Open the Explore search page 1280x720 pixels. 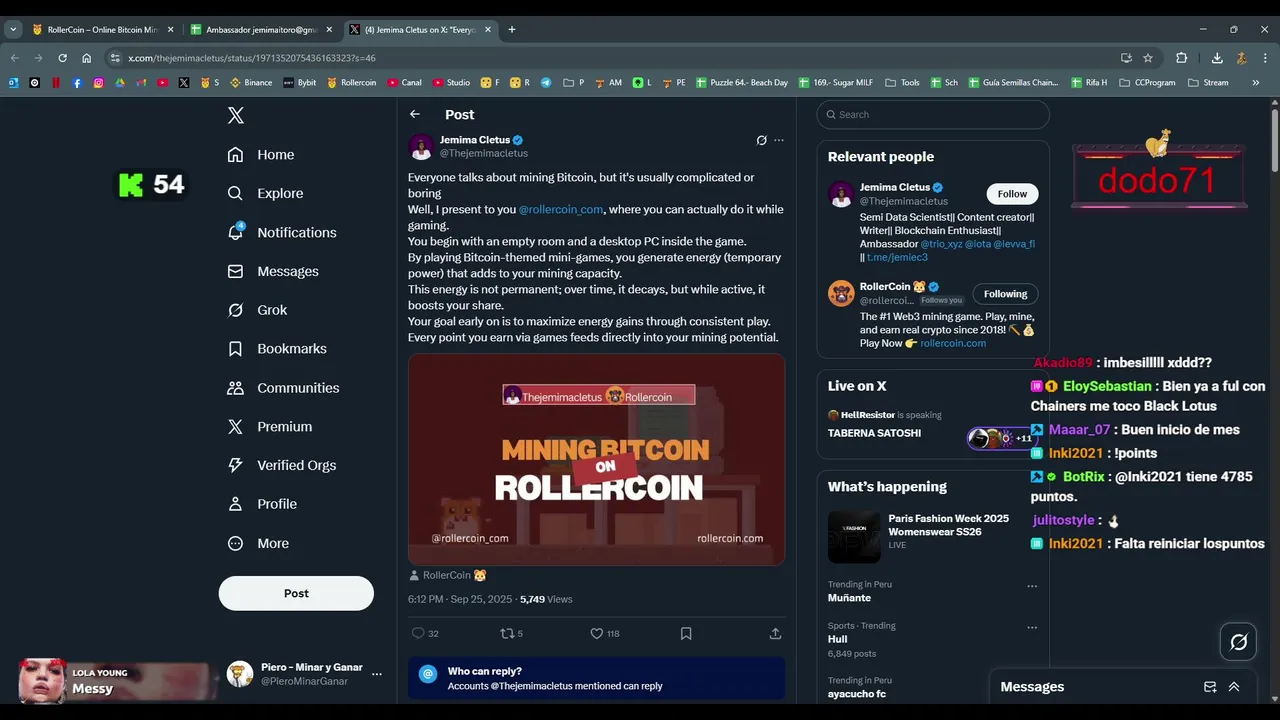(x=265, y=193)
